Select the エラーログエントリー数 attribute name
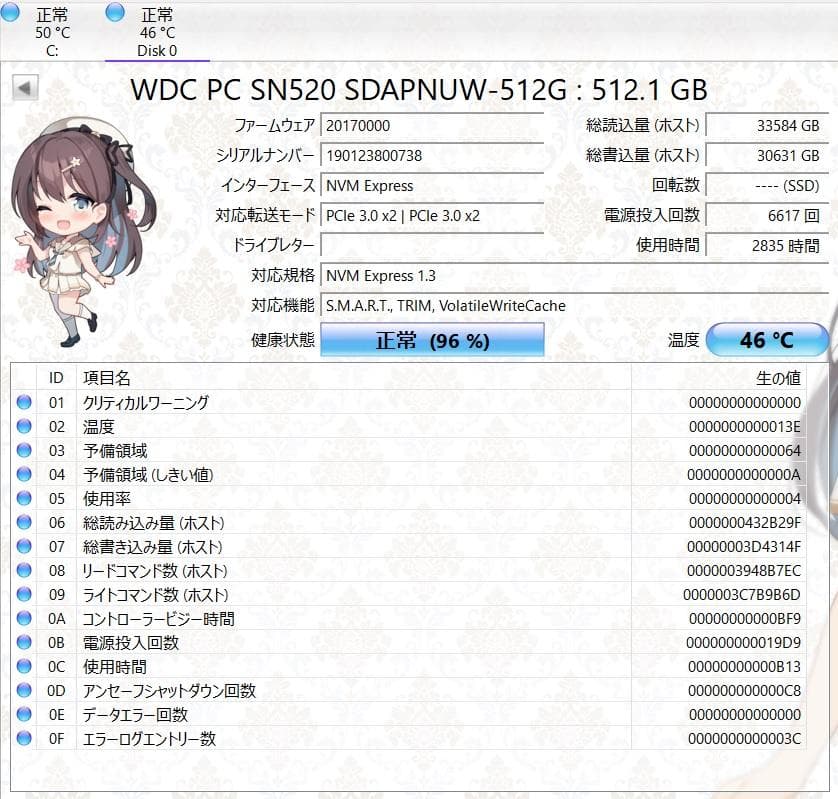Viewport: 838px width, 799px height. [149, 739]
